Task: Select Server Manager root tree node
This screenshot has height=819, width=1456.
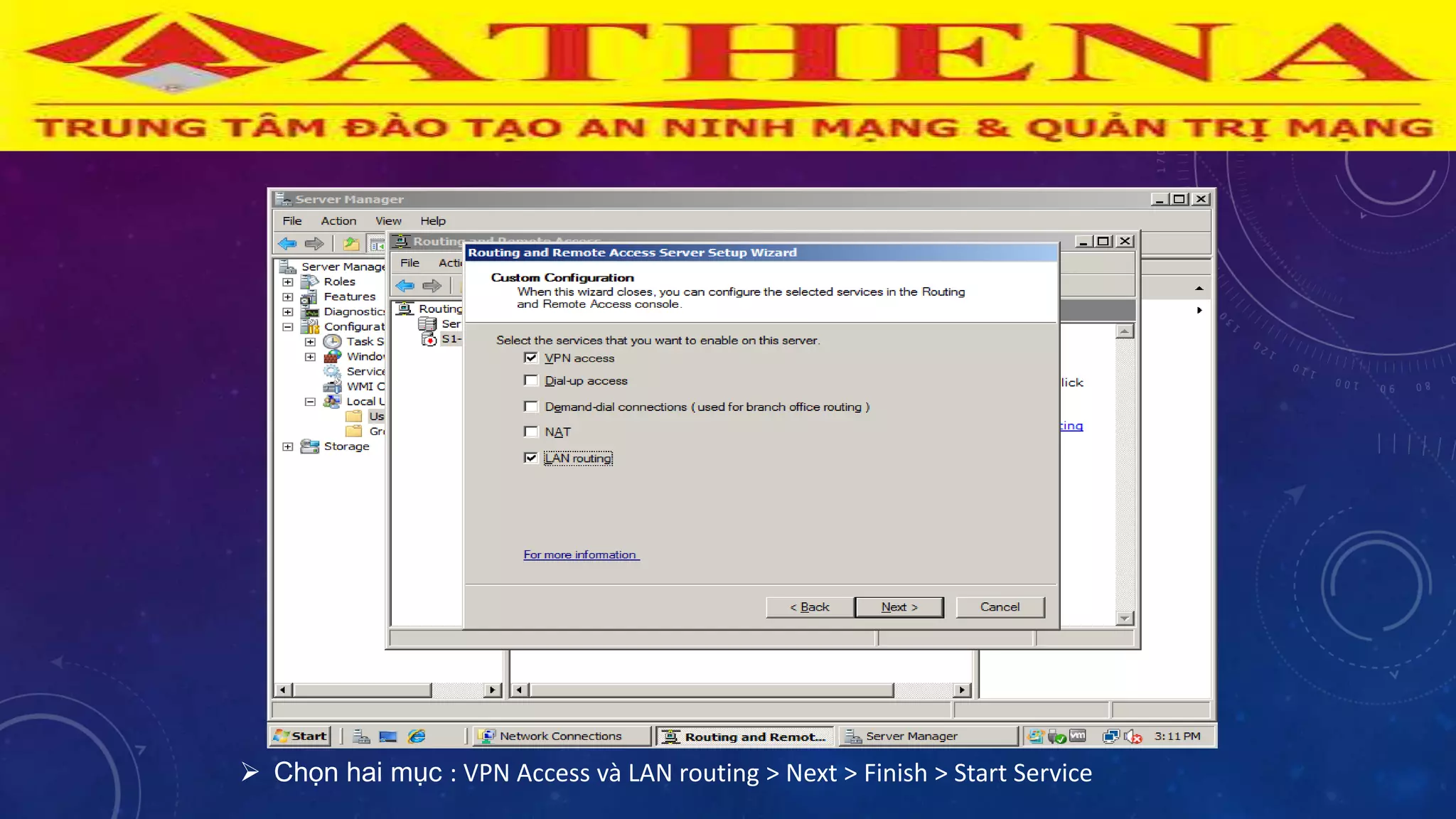Action: click(333, 267)
